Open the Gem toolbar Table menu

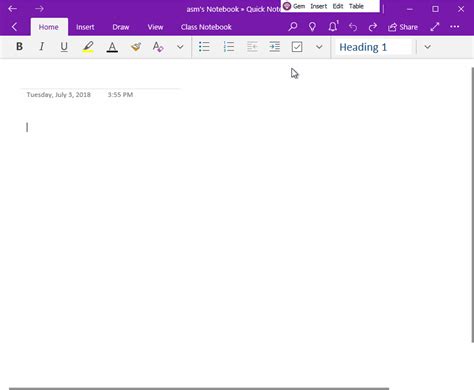coord(356,6)
